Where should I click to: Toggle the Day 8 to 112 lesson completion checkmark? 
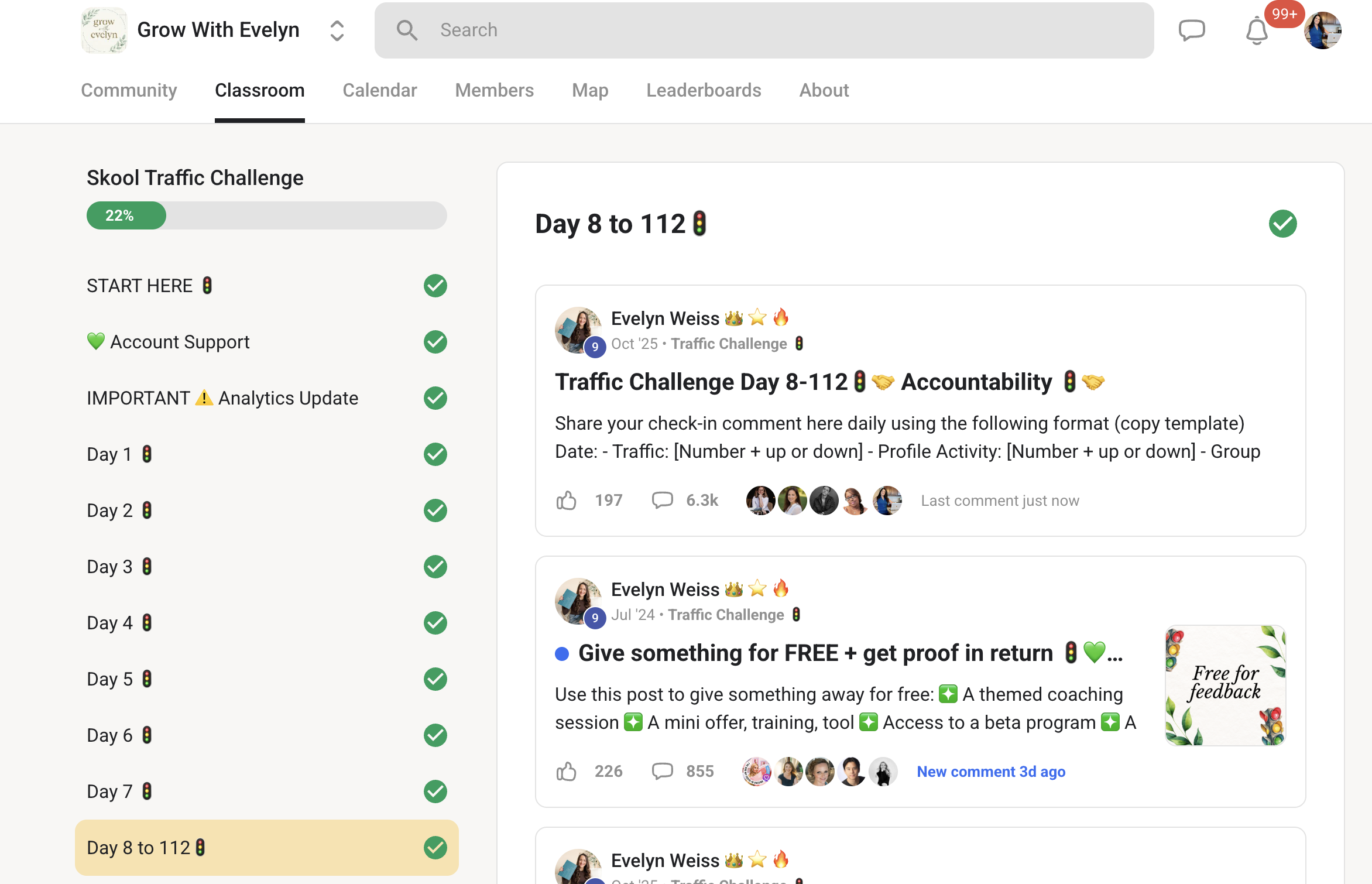pyautogui.click(x=1282, y=224)
